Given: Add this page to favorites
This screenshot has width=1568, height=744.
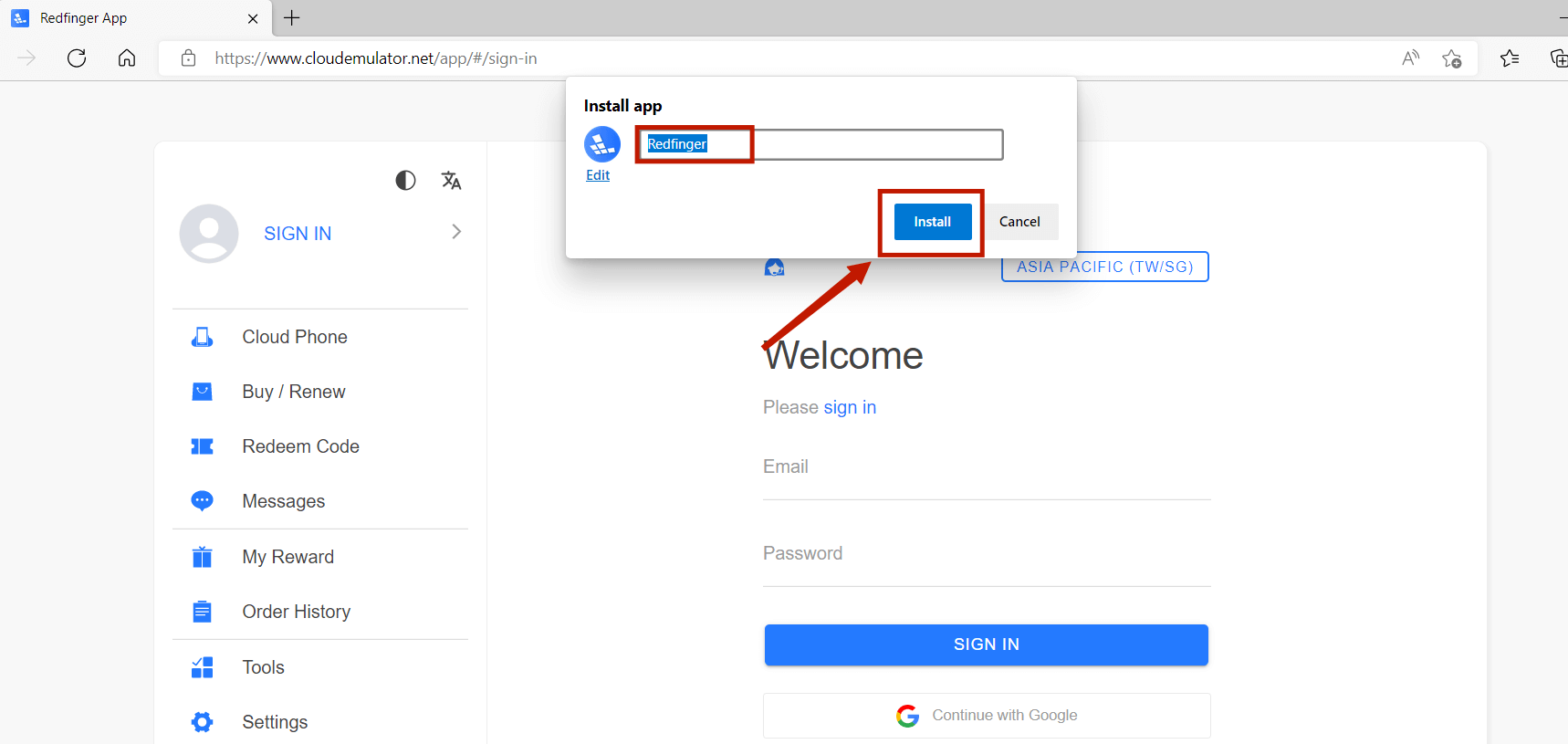Looking at the screenshot, I should point(1451,58).
